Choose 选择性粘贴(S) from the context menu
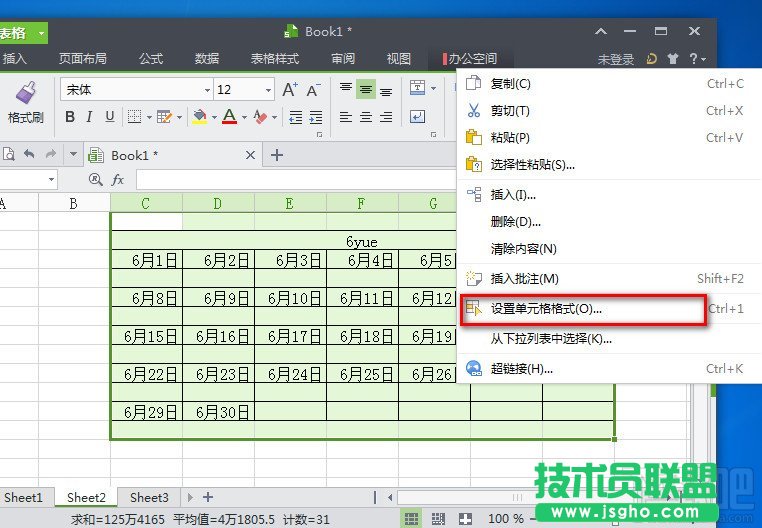This screenshot has height=528, width=762. pos(609,165)
